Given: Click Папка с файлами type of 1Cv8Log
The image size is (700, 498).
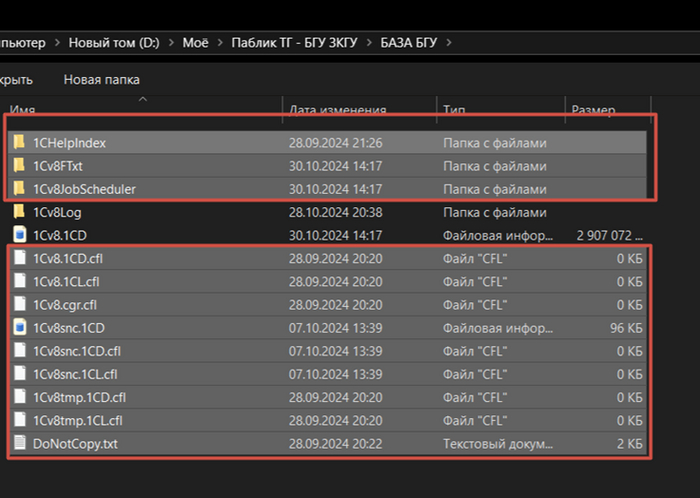Looking at the screenshot, I should click(x=495, y=212).
